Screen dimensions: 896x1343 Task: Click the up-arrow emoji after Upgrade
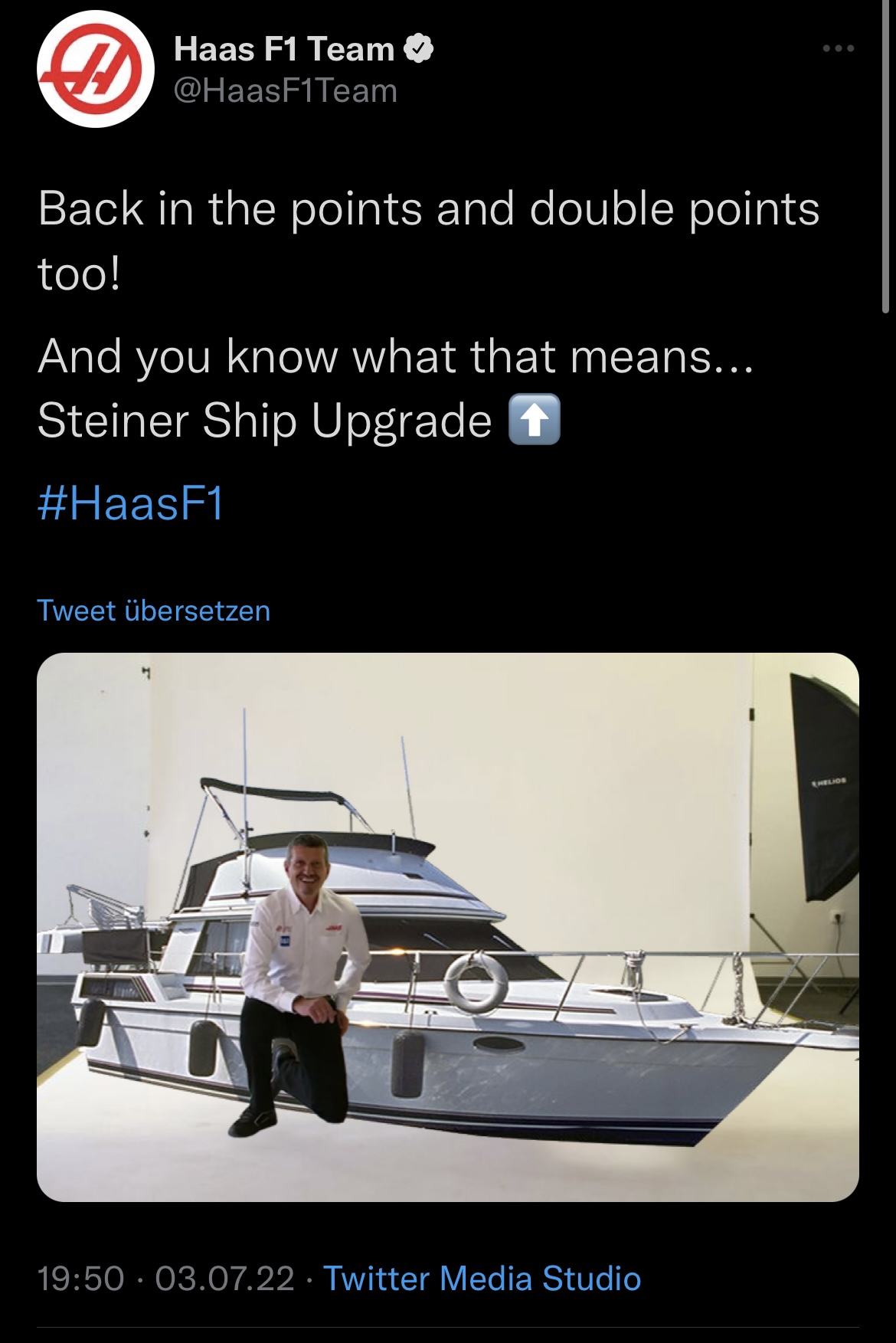(x=535, y=420)
